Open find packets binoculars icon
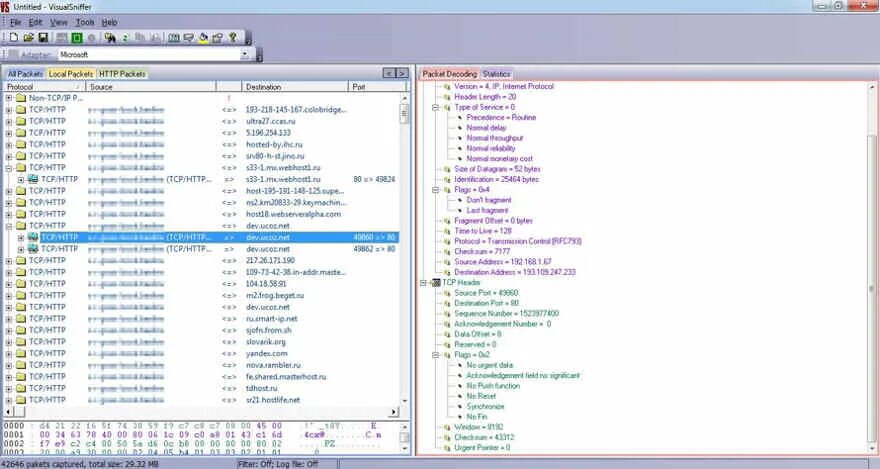 pyautogui.click(x=110, y=38)
